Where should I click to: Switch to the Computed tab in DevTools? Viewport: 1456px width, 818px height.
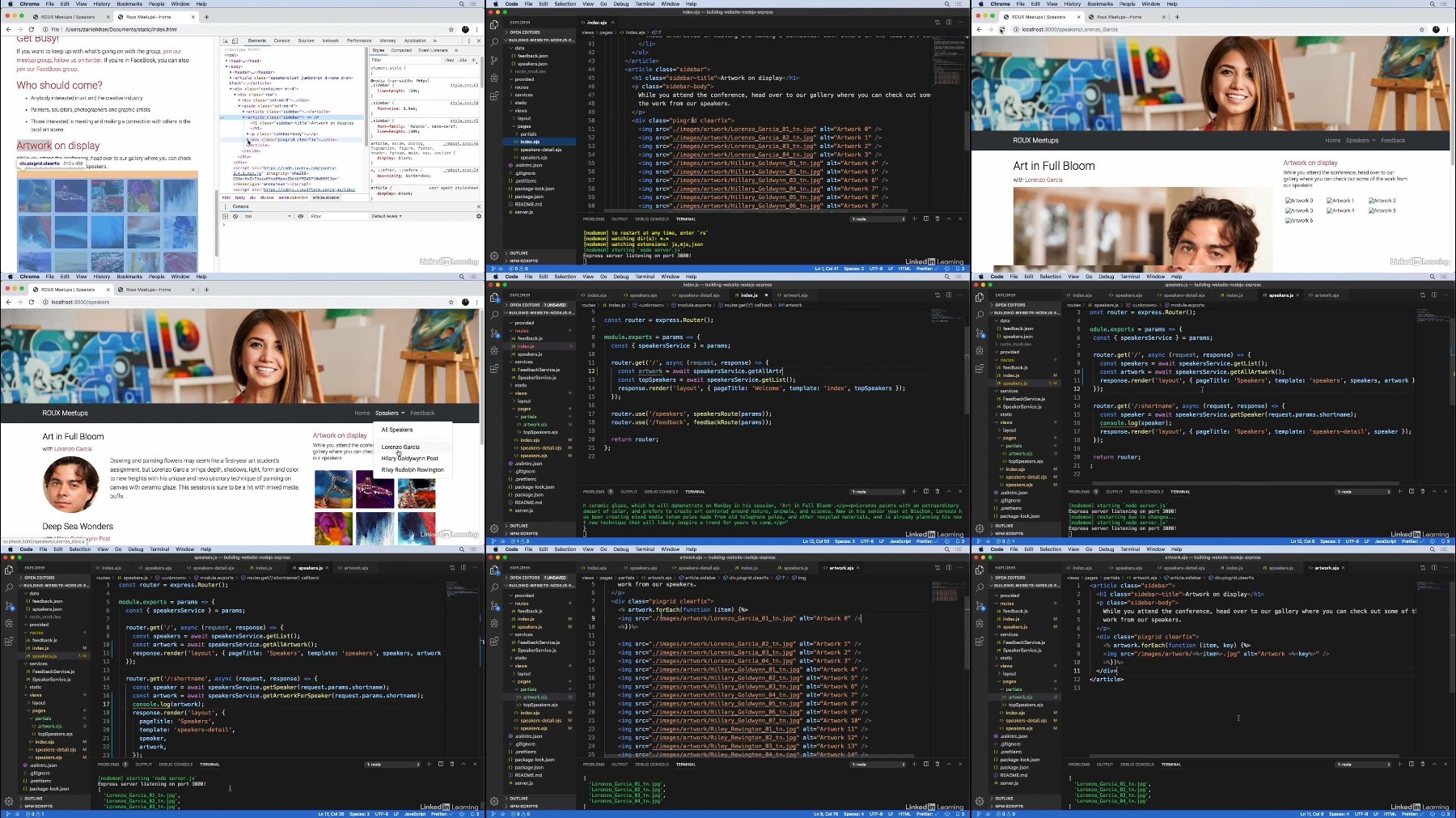click(401, 50)
